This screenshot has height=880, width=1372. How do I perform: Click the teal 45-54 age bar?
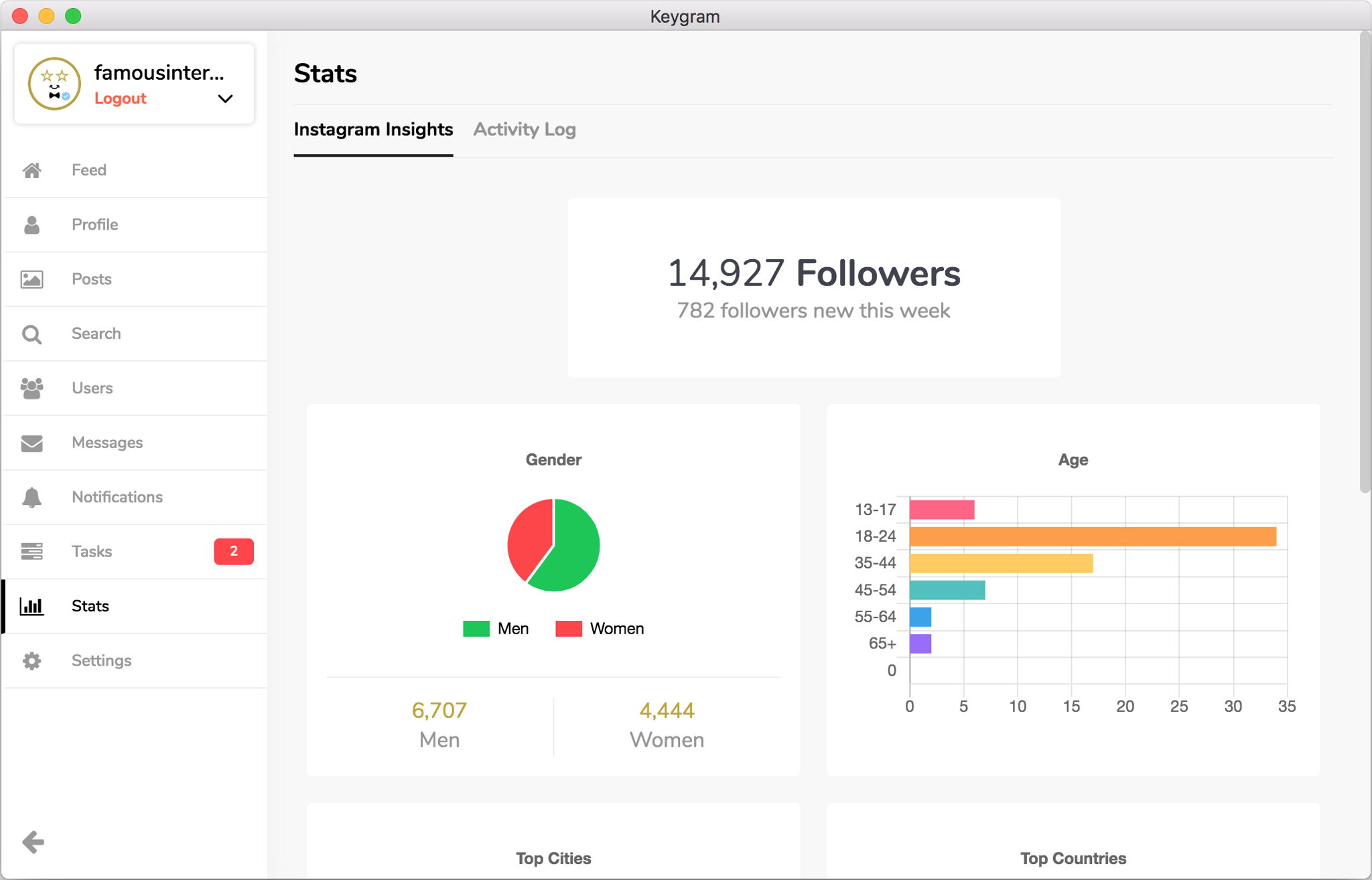pos(947,590)
